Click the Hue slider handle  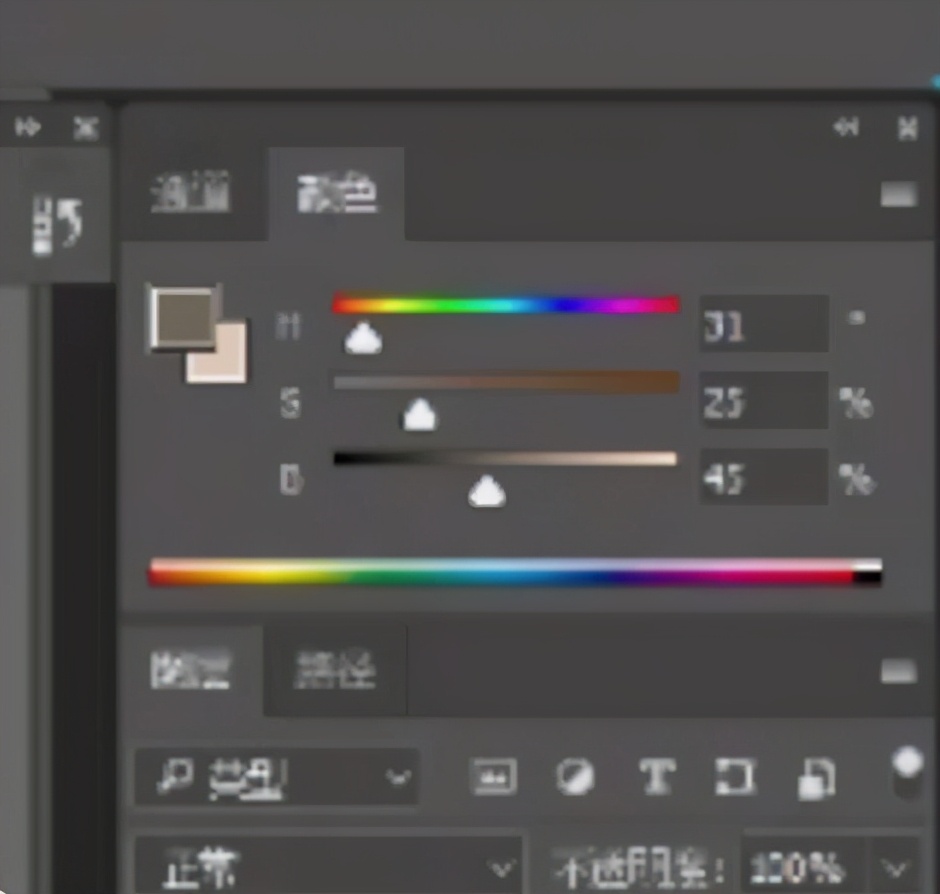pos(363,338)
